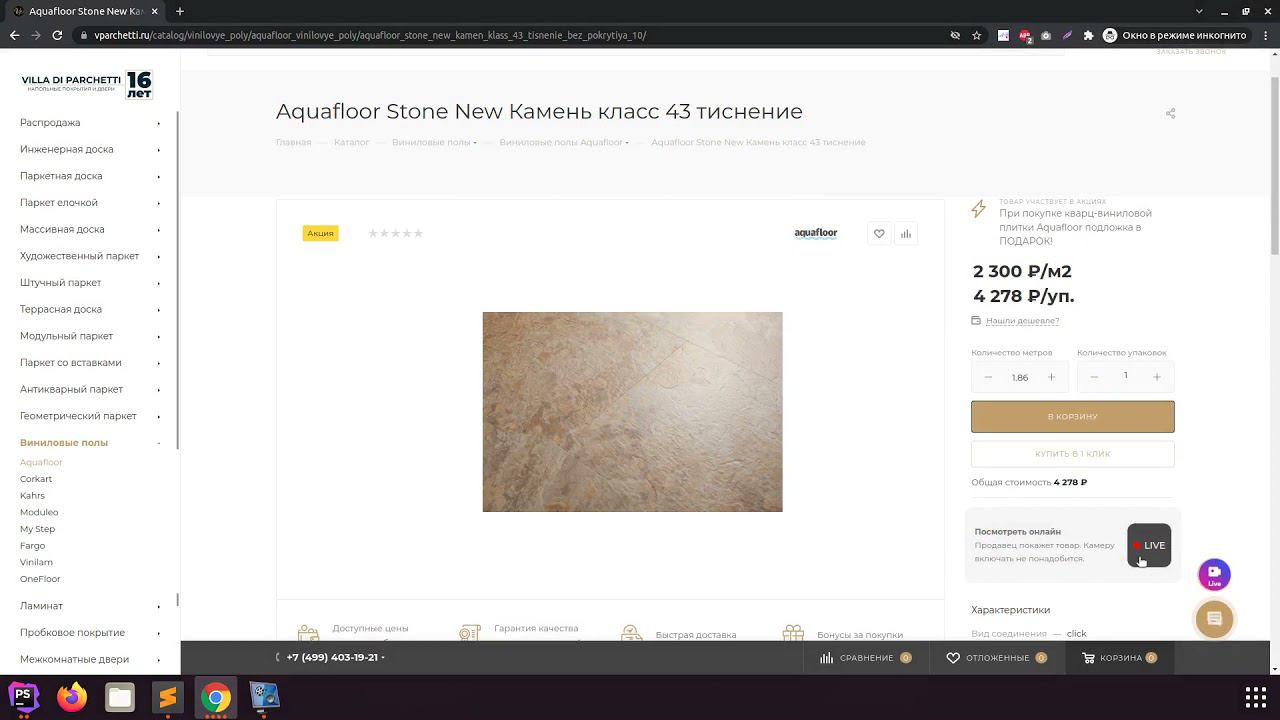Screen dimensions: 1280x720
Task: Select My Step under vinyl floors
Action: coord(37,529)
